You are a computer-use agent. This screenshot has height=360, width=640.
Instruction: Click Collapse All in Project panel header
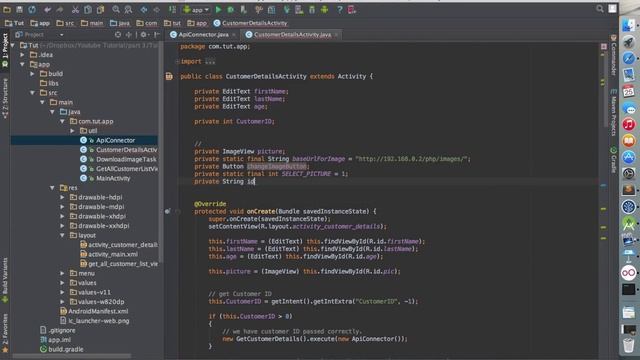129,35
